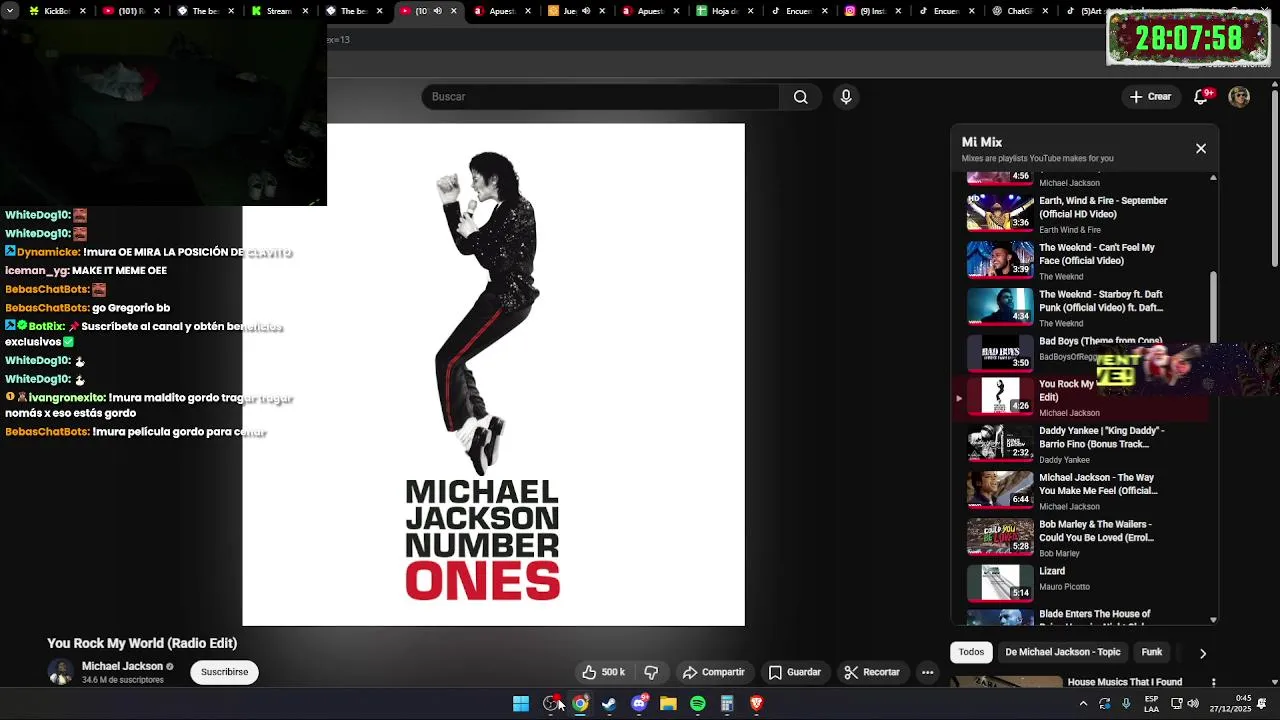Click the Crear button
The width and height of the screenshot is (1280, 720).
pyautogui.click(x=1150, y=97)
